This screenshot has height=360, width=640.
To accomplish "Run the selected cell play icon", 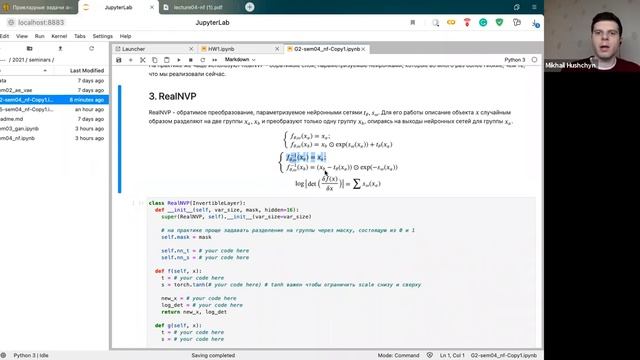I will click(179, 60).
